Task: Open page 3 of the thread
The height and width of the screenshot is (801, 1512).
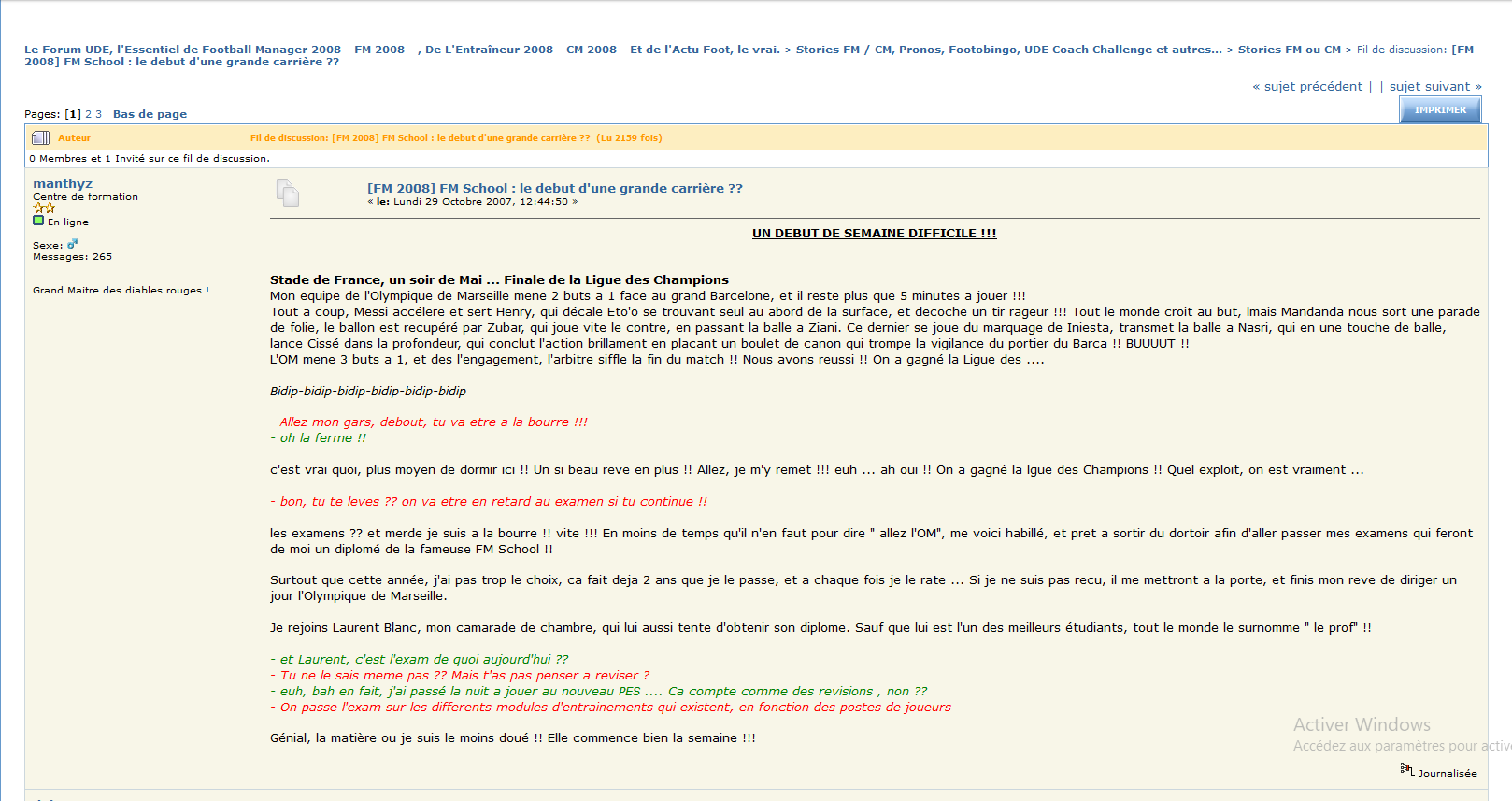Action: tap(98, 114)
